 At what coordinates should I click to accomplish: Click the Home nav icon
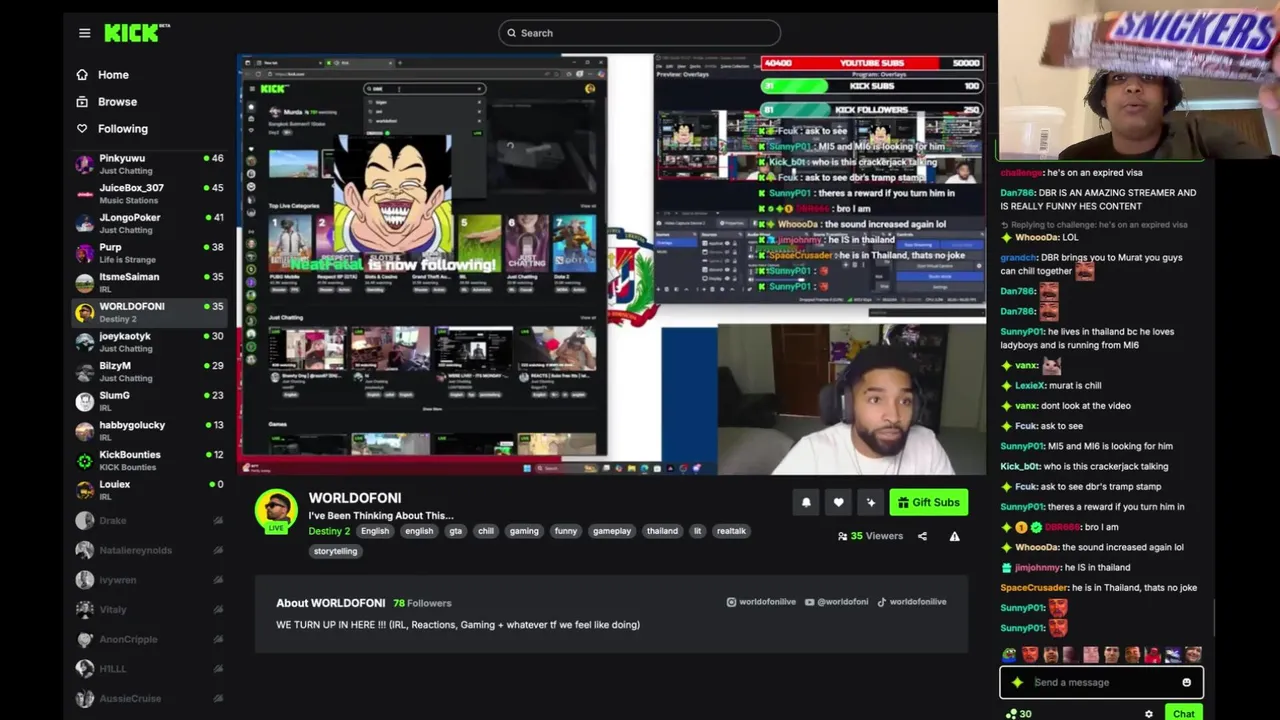click(82, 75)
